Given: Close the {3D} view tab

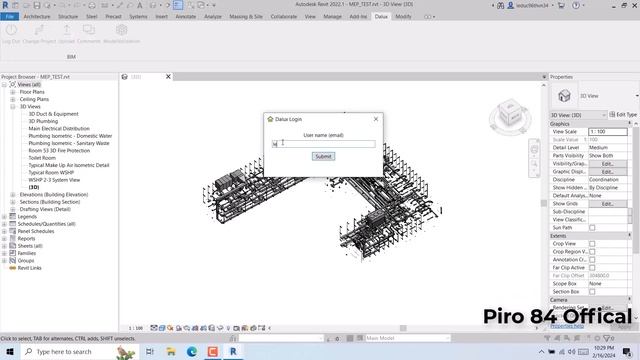Looking at the screenshot, I should pyautogui.click(x=168, y=77).
